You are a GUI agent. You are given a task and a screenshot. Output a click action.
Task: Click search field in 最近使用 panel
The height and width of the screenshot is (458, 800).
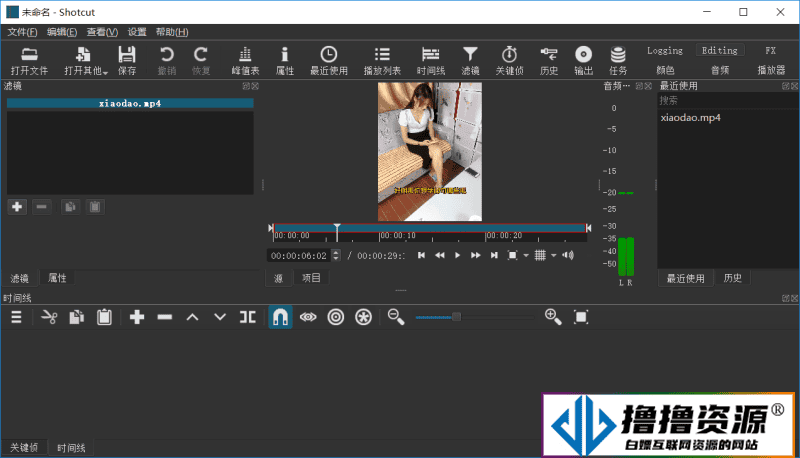(x=728, y=100)
